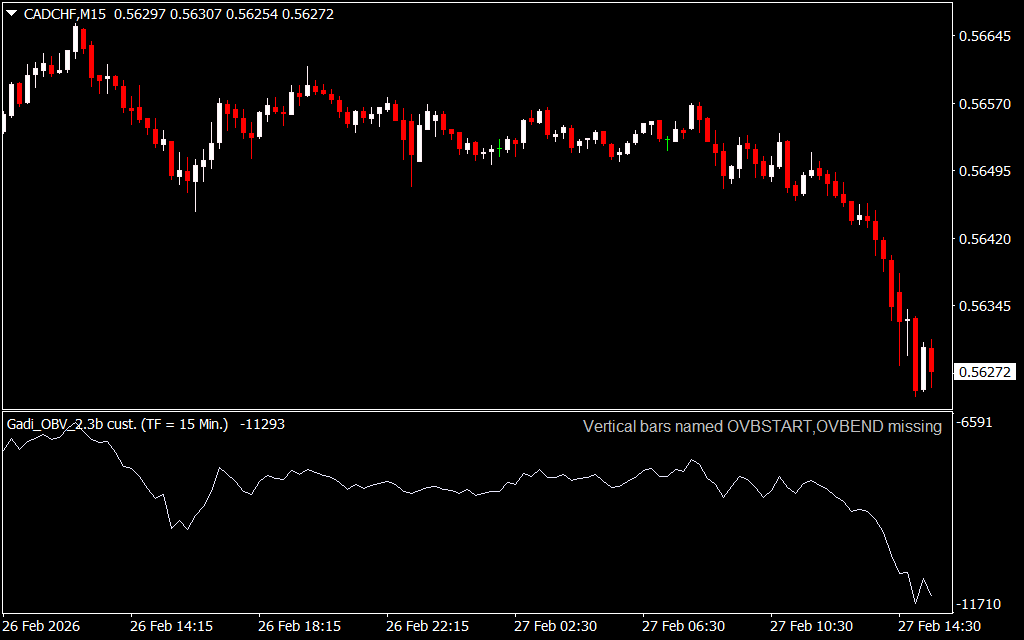Screen dimensions: 1024x640
Task: Click the highlighted current price tag 0.56272
Action: pyautogui.click(x=985, y=372)
